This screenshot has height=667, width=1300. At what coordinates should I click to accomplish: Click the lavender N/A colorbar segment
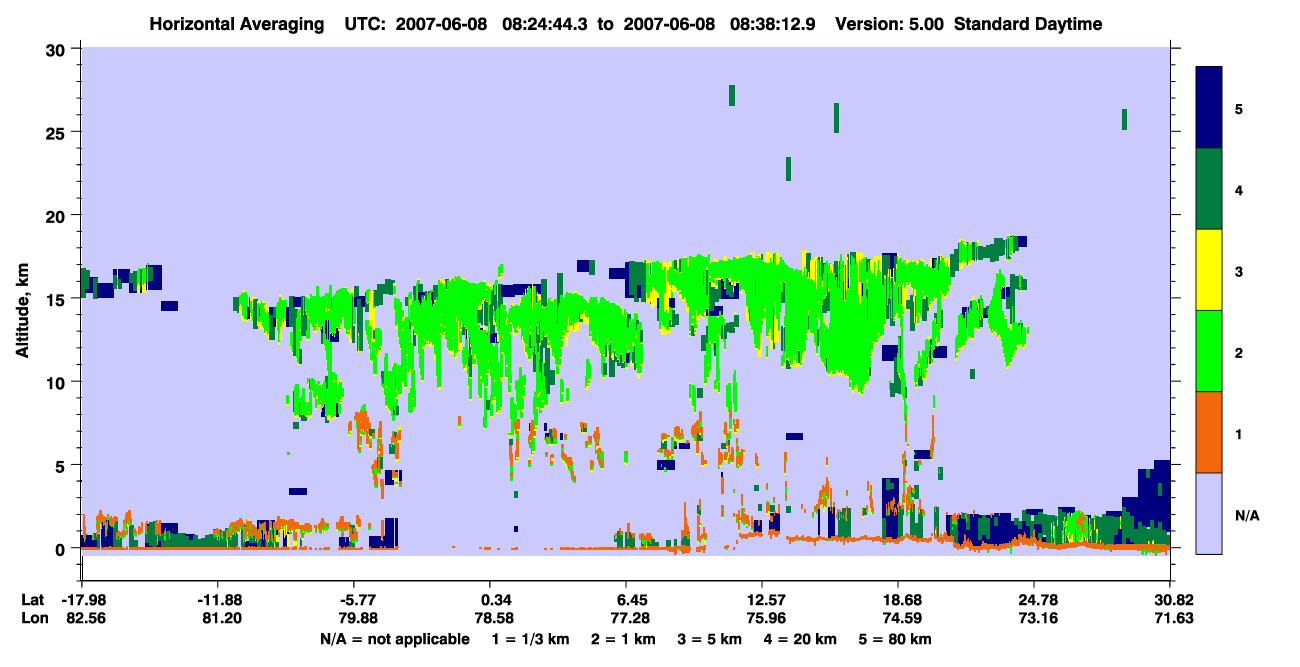coord(1209,513)
